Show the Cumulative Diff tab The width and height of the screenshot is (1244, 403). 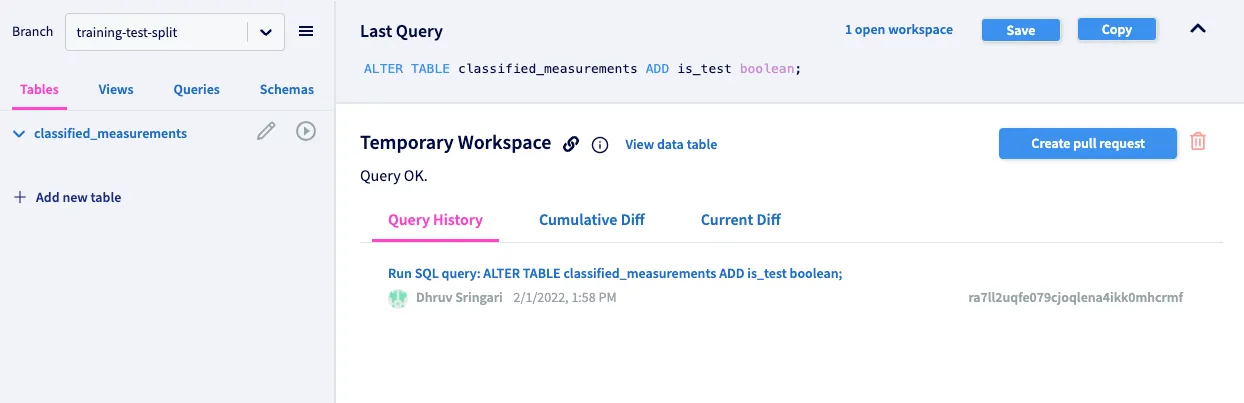coord(592,220)
